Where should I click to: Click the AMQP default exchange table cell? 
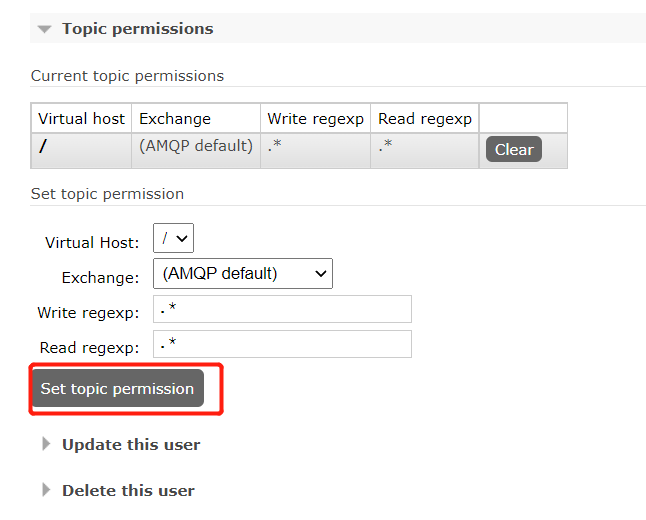click(196, 150)
